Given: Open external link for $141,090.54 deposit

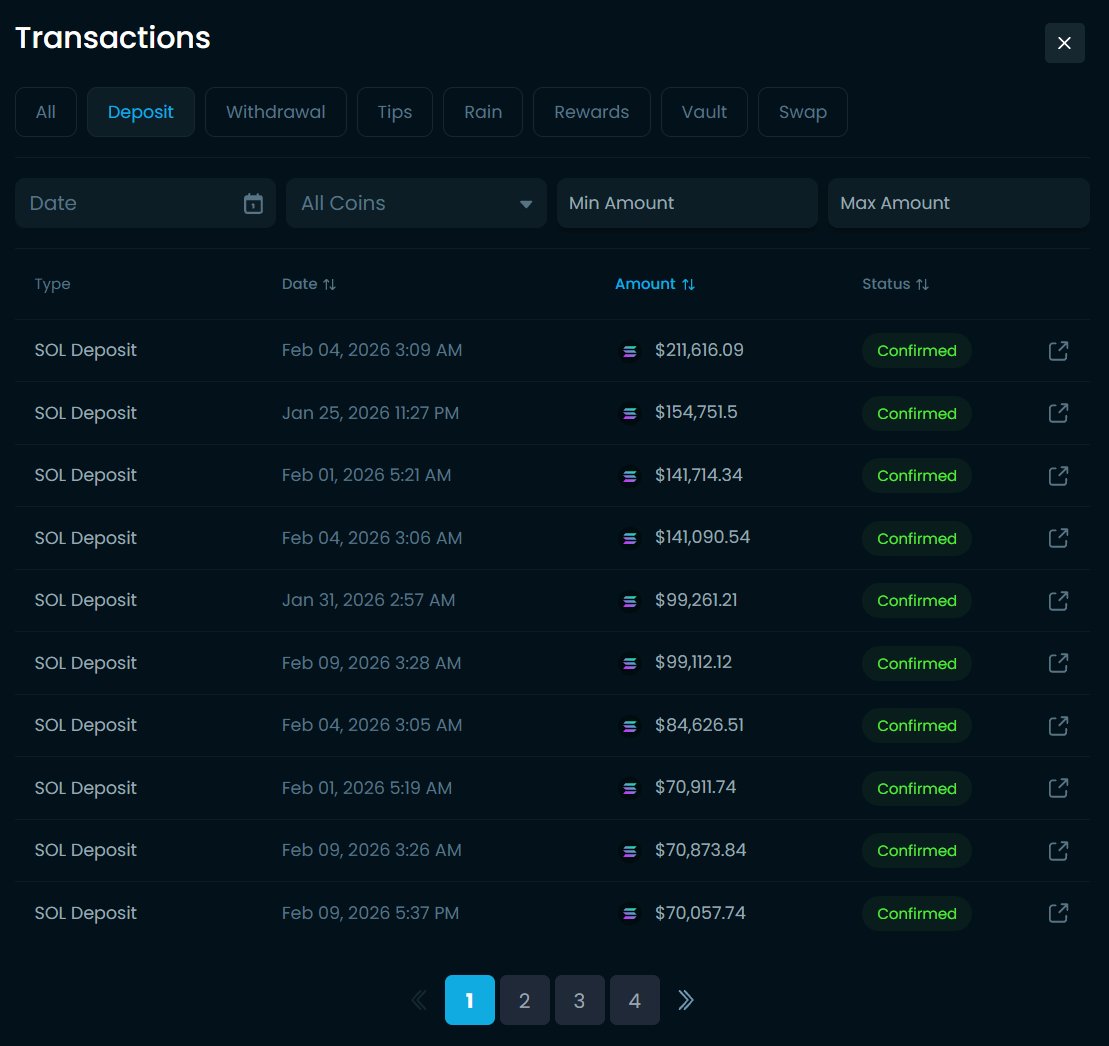Looking at the screenshot, I should (1058, 538).
